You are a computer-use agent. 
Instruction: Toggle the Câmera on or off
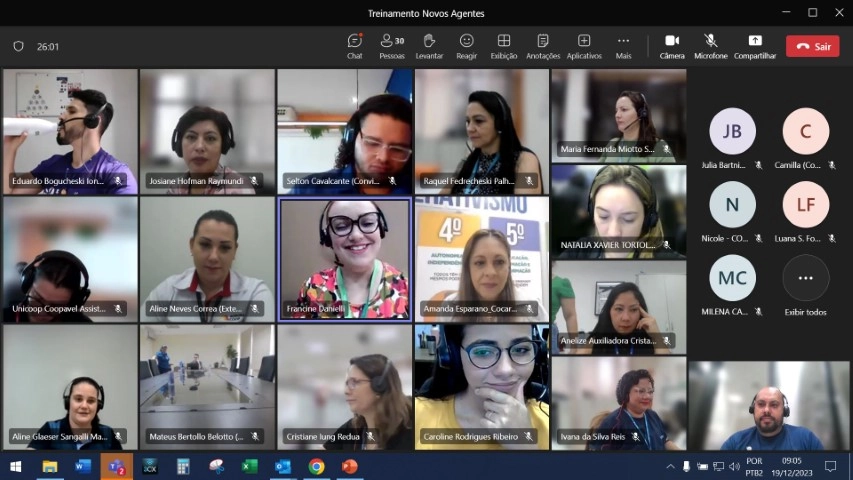672,46
